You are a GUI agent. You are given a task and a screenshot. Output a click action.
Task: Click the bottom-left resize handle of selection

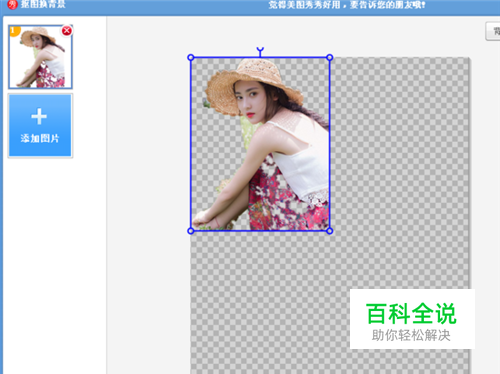[x=191, y=231]
